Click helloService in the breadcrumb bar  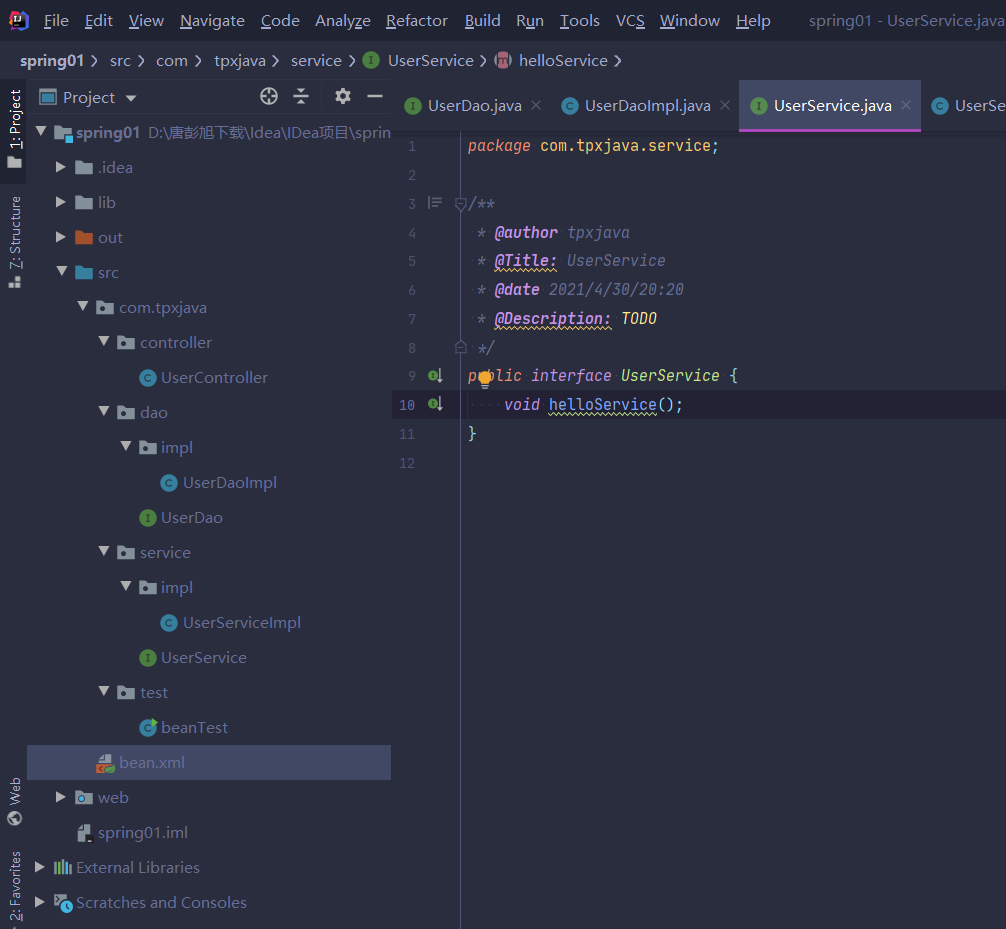click(563, 60)
